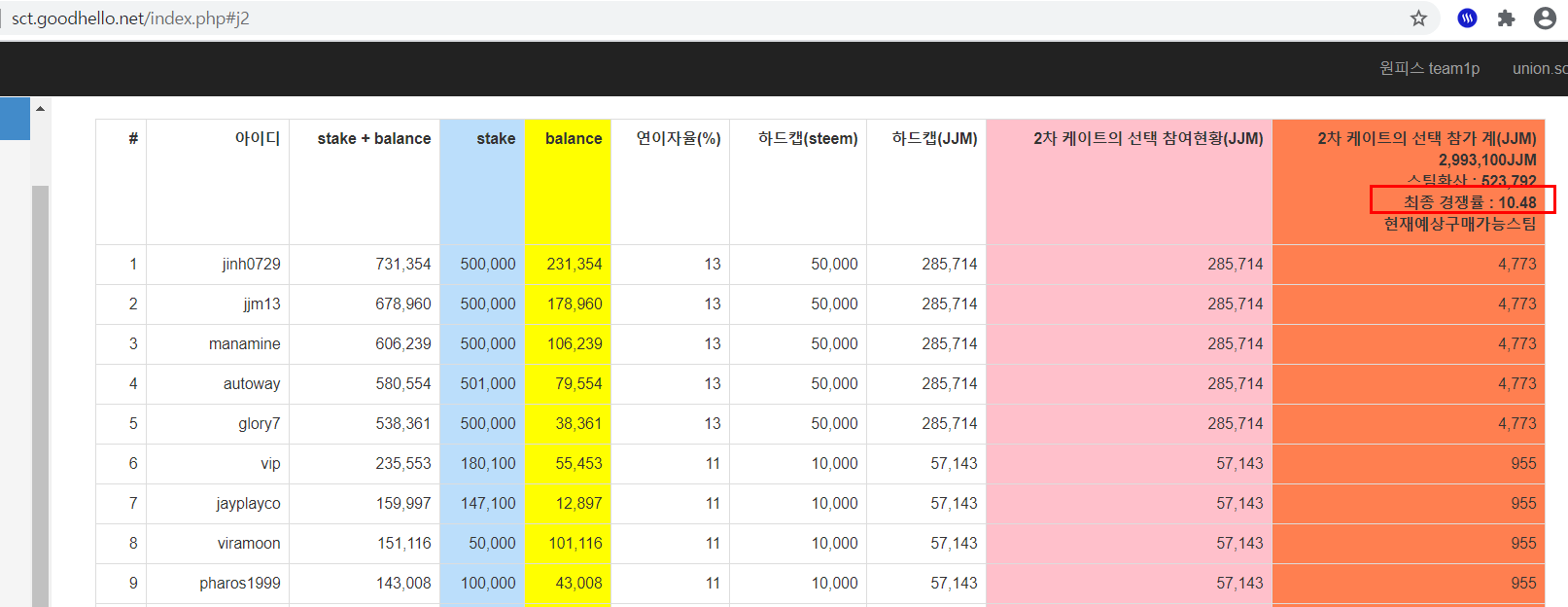Click the 147,100 stake value
1568x607 pixels.
point(488,503)
